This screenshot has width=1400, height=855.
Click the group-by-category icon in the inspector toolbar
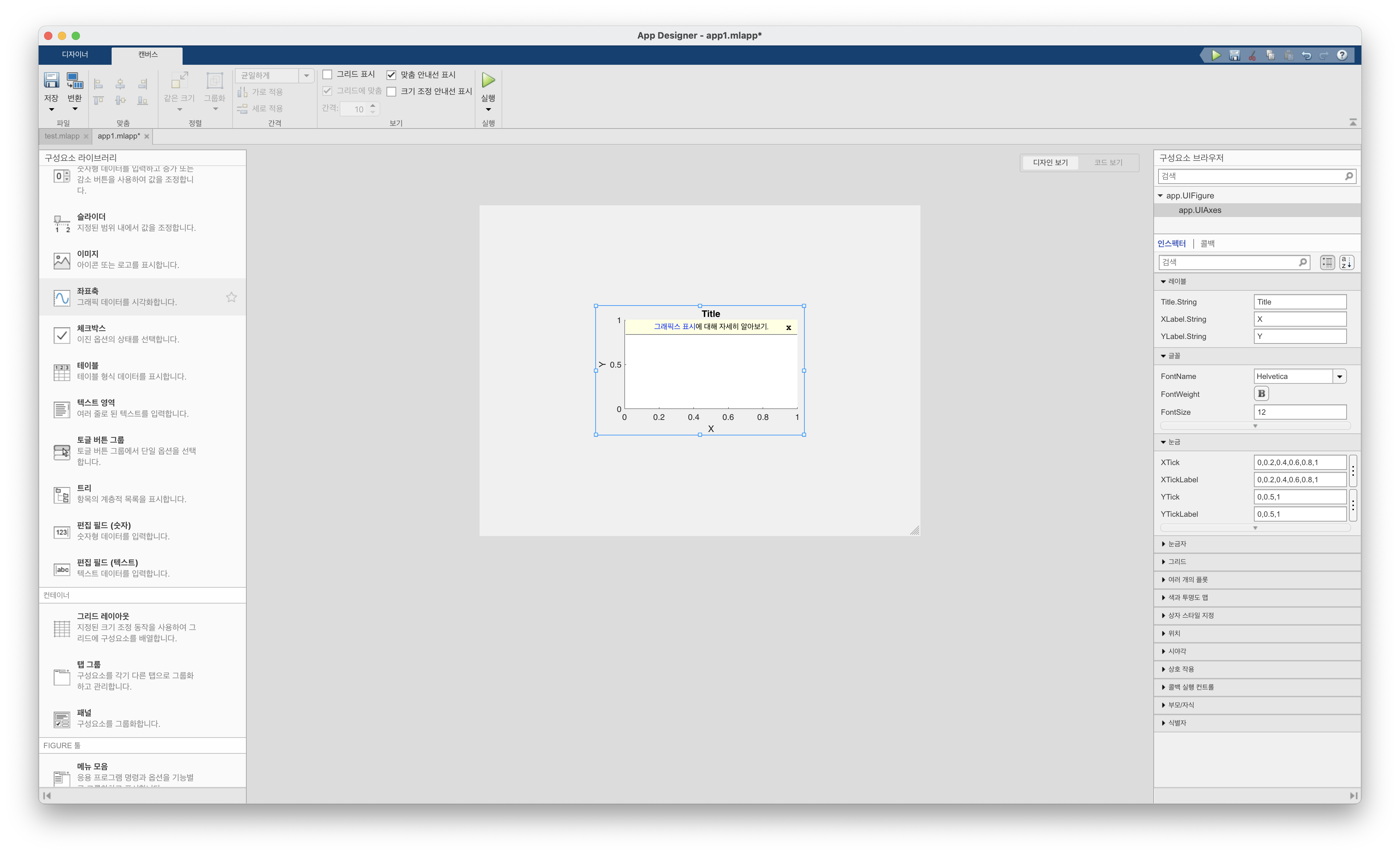pos(1327,262)
